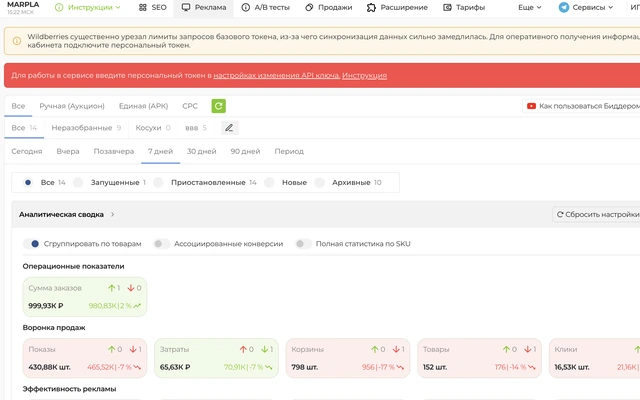640x400 pixels.
Task: Click red down arrow in Сумма заказов card
Action: (131, 288)
